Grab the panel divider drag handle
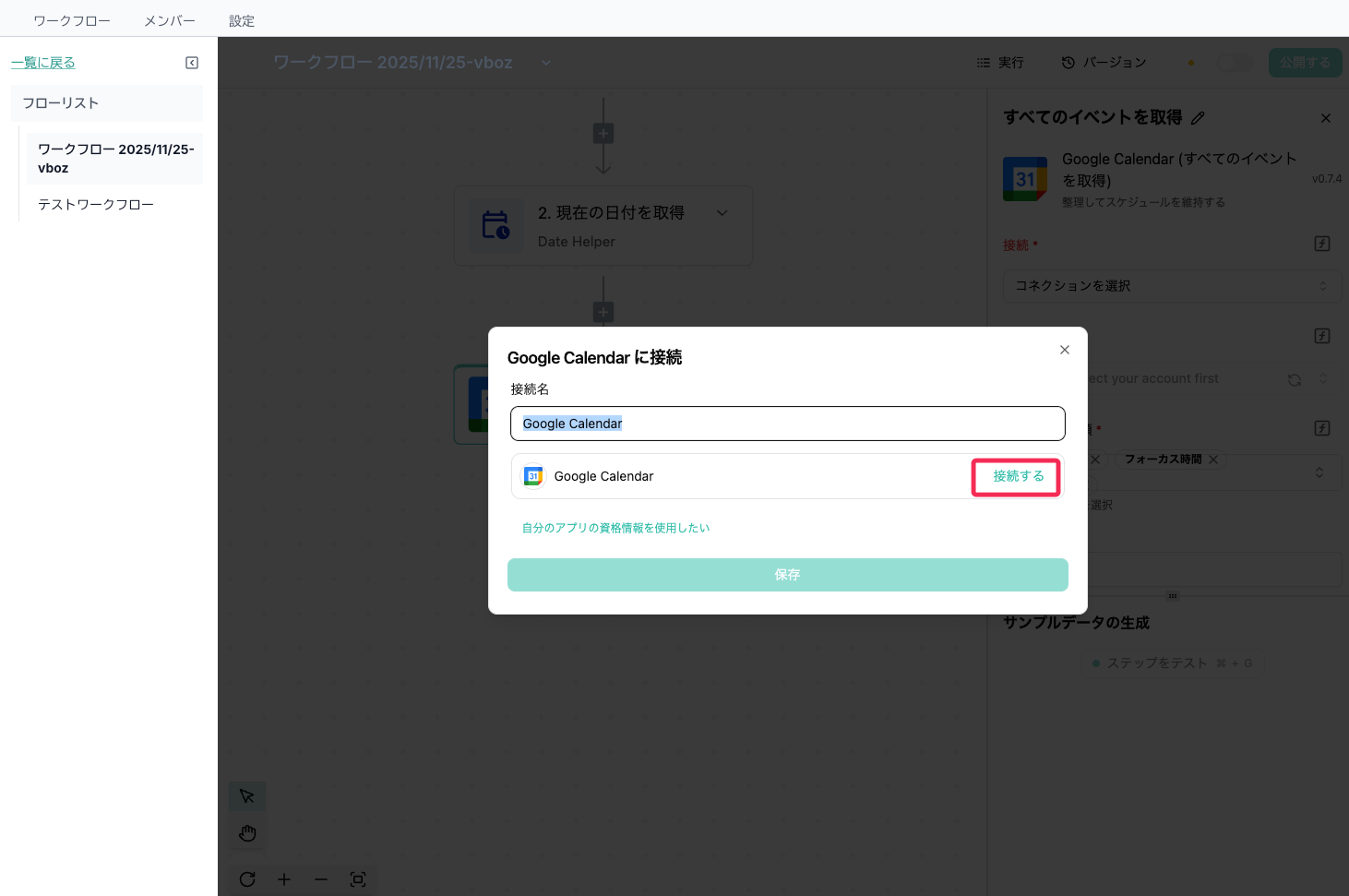The image size is (1349, 896). 1173,596
